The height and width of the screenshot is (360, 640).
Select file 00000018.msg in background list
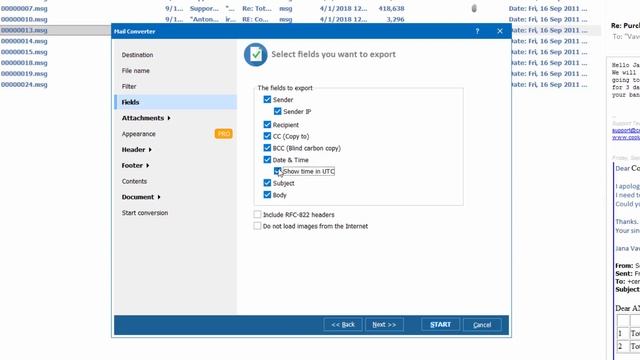click(x=24, y=63)
